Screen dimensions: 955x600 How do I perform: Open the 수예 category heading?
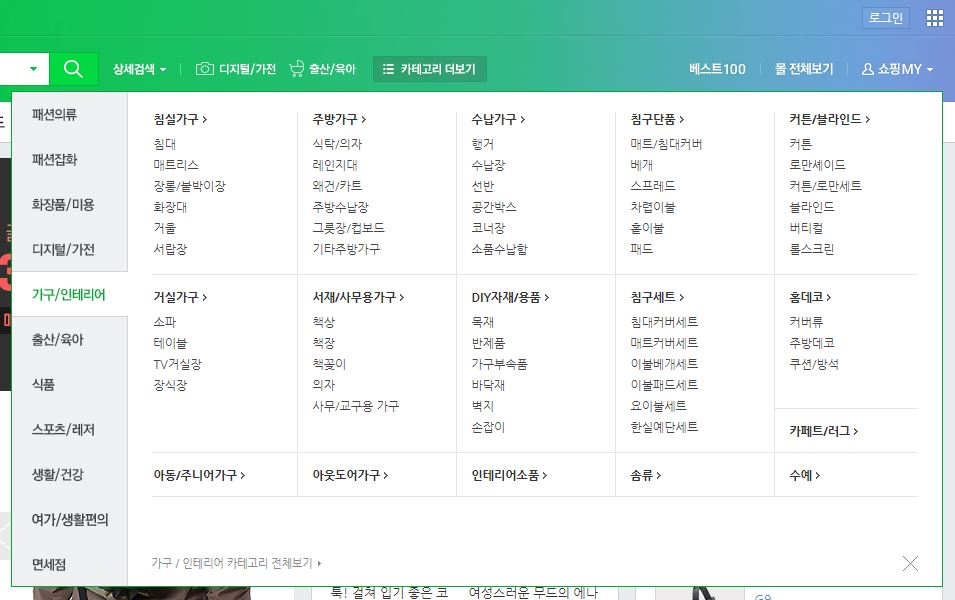click(x=805, y=475)
